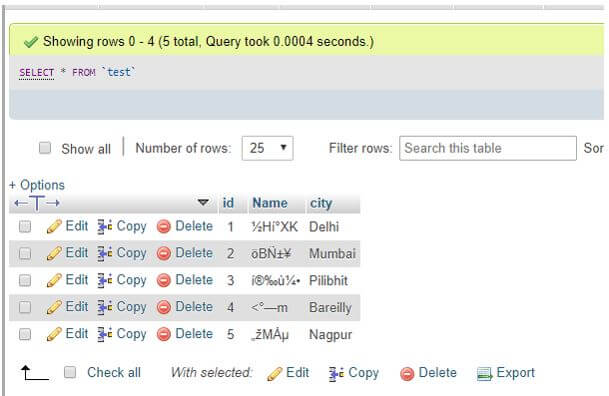609x396 pixels.
Task: Click the Copy icon in the Mumbai row
Action: coord(104,253)
